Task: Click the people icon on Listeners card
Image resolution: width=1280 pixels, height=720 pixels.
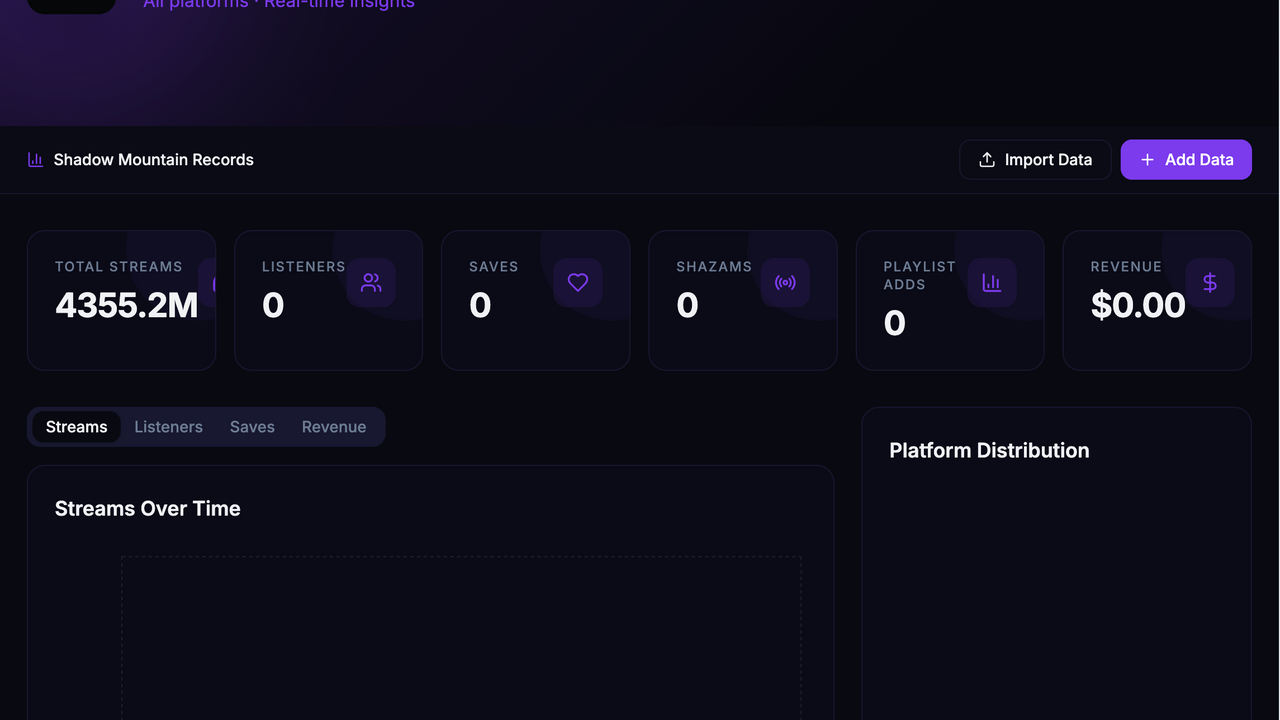Action: [x=371, y=283]
